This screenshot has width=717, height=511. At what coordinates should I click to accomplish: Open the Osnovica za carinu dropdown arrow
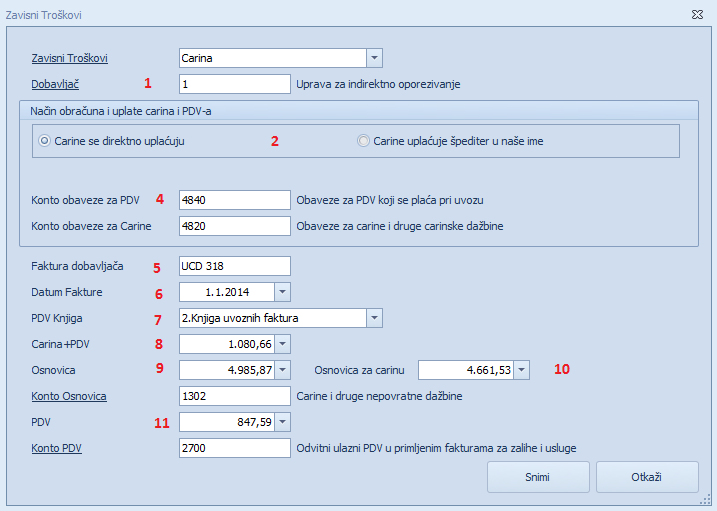tap(522, 370)
